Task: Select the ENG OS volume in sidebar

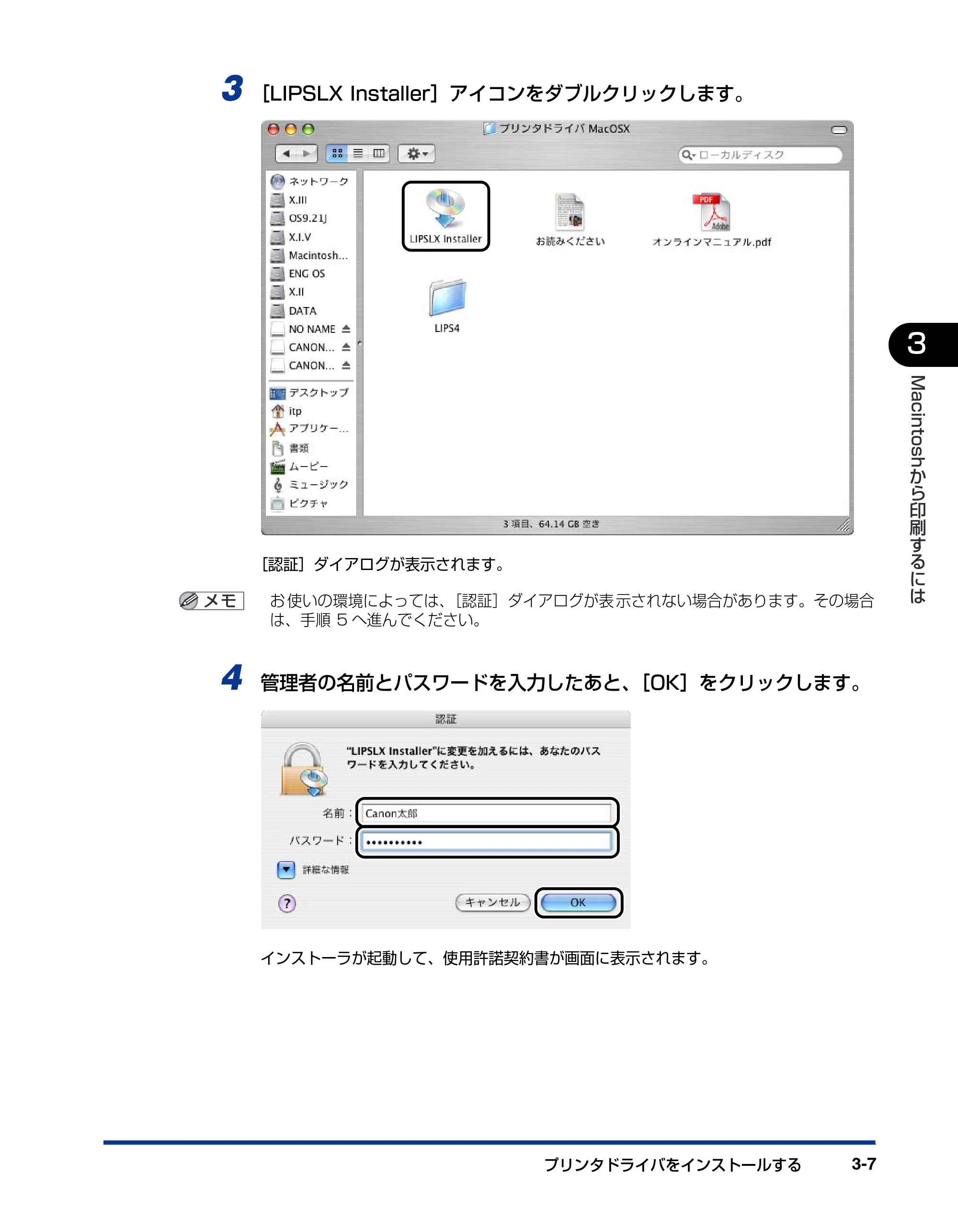Action: pos(298,274)
